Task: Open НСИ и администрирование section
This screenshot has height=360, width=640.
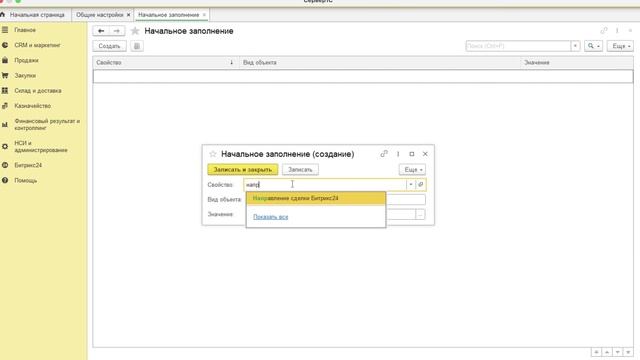Action: (x=40, y=147)
